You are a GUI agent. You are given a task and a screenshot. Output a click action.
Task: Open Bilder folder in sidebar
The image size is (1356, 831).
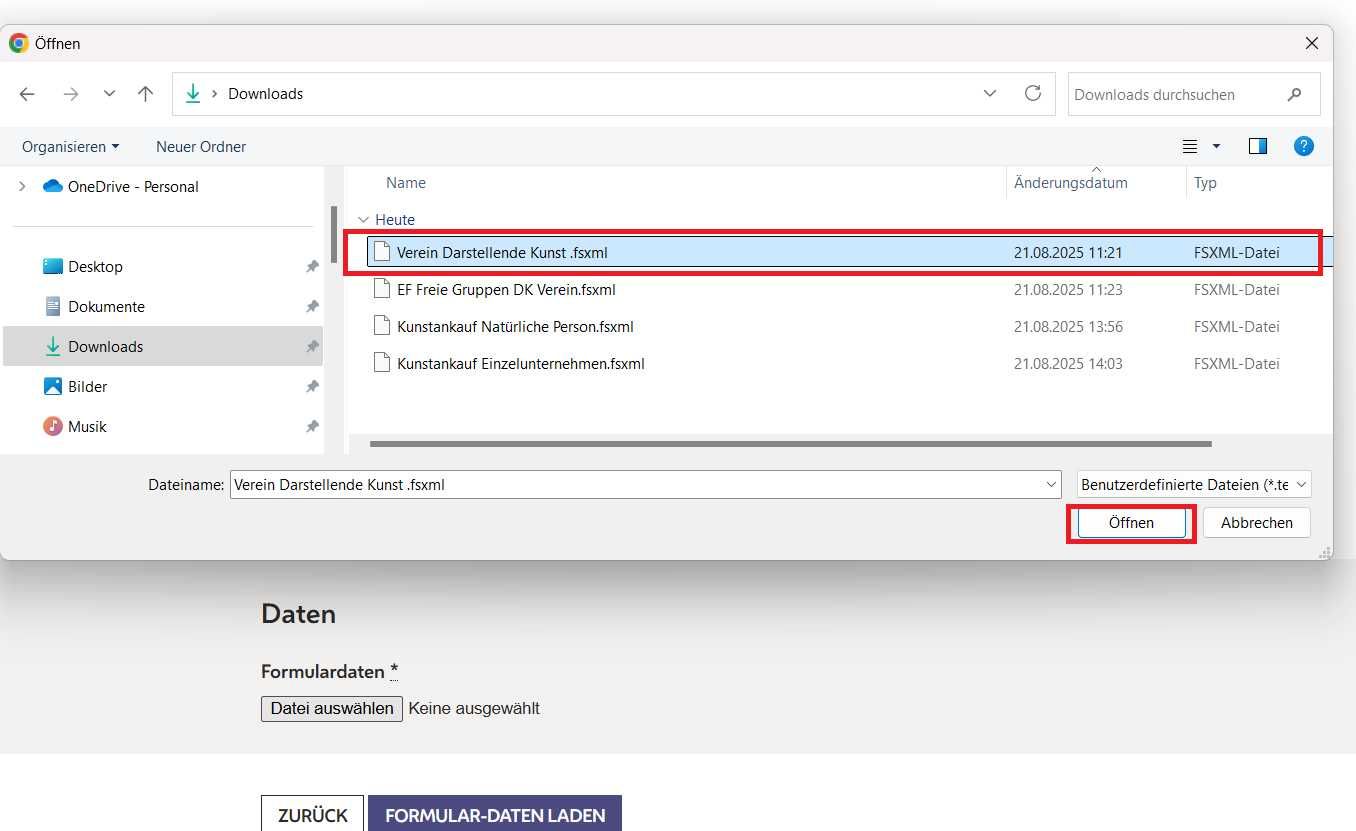pos(87,386)
